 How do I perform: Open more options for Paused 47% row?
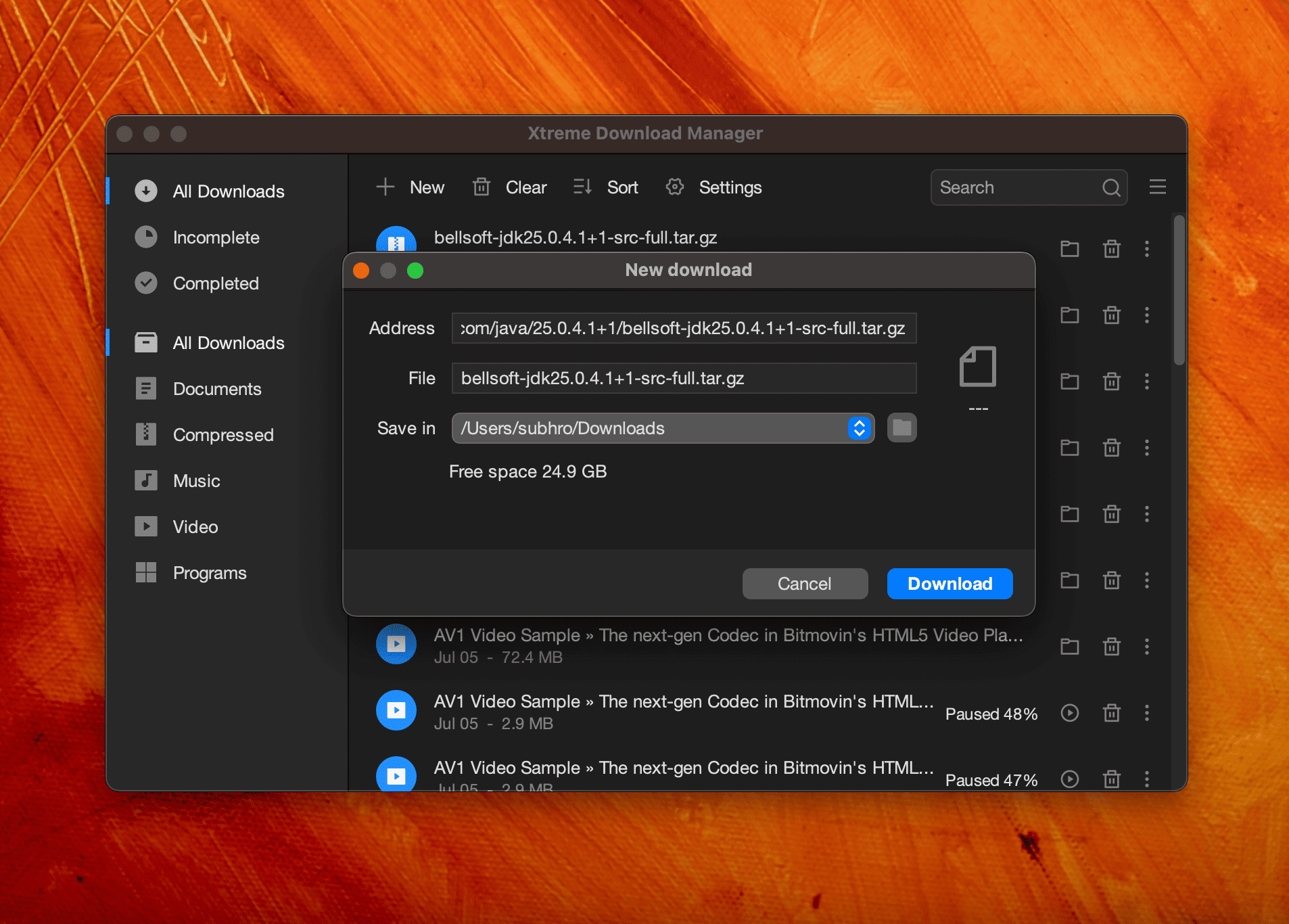point(1147,779)
